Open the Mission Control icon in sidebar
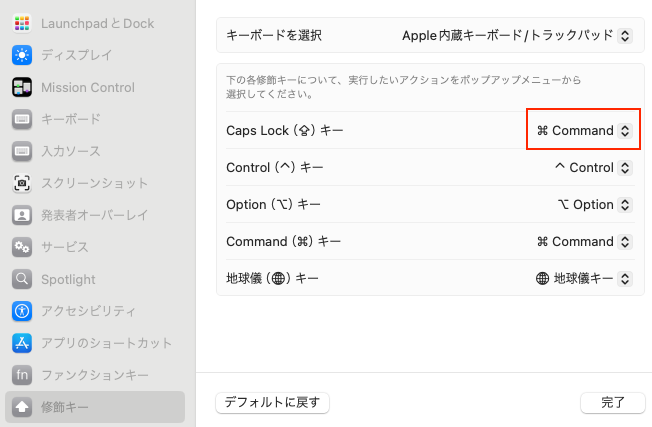Image resolution: width=652 pixels, height=427 pixels. point(22,87)
